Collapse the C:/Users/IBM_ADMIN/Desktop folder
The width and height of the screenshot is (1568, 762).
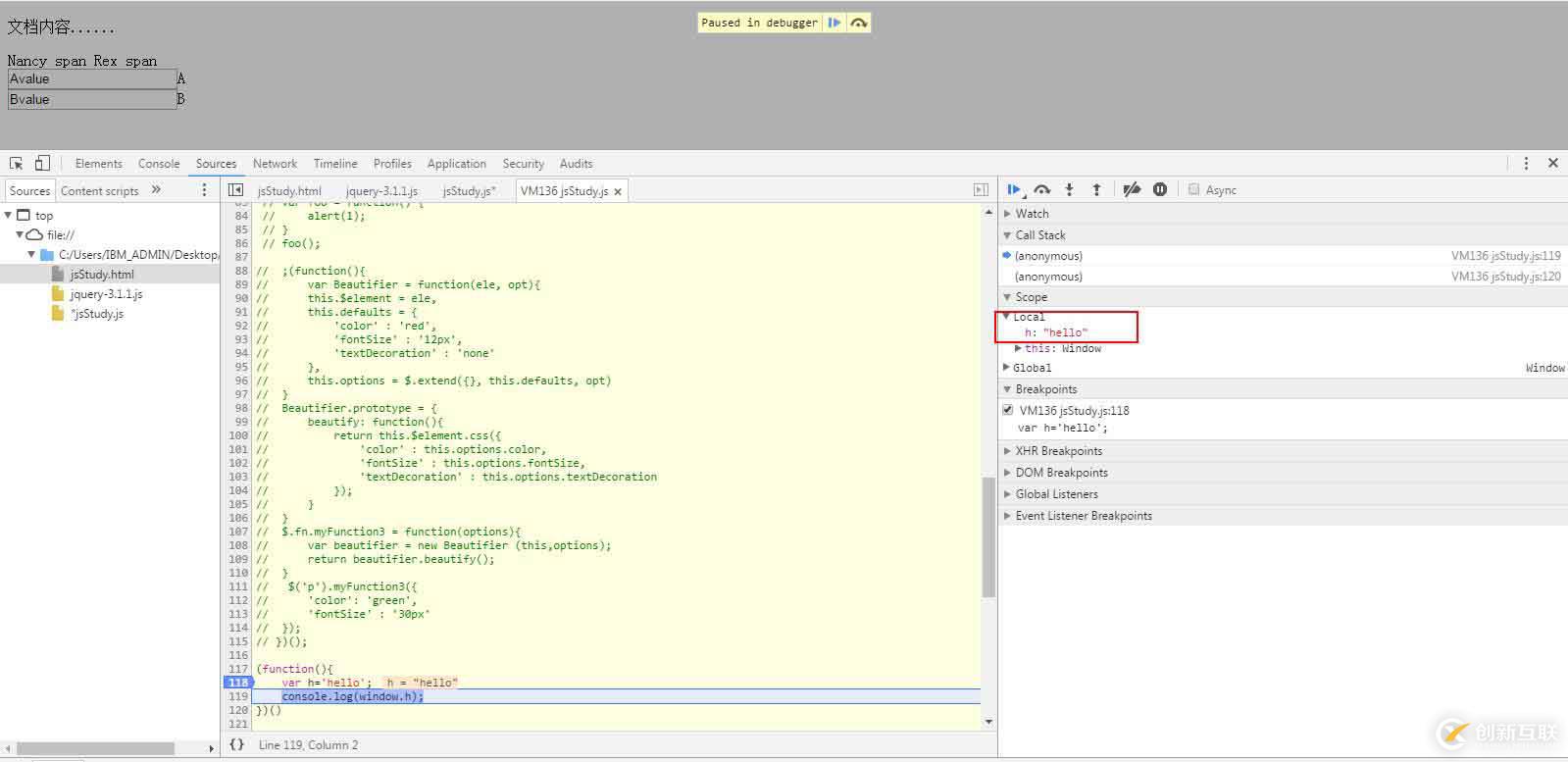point(31,254)
